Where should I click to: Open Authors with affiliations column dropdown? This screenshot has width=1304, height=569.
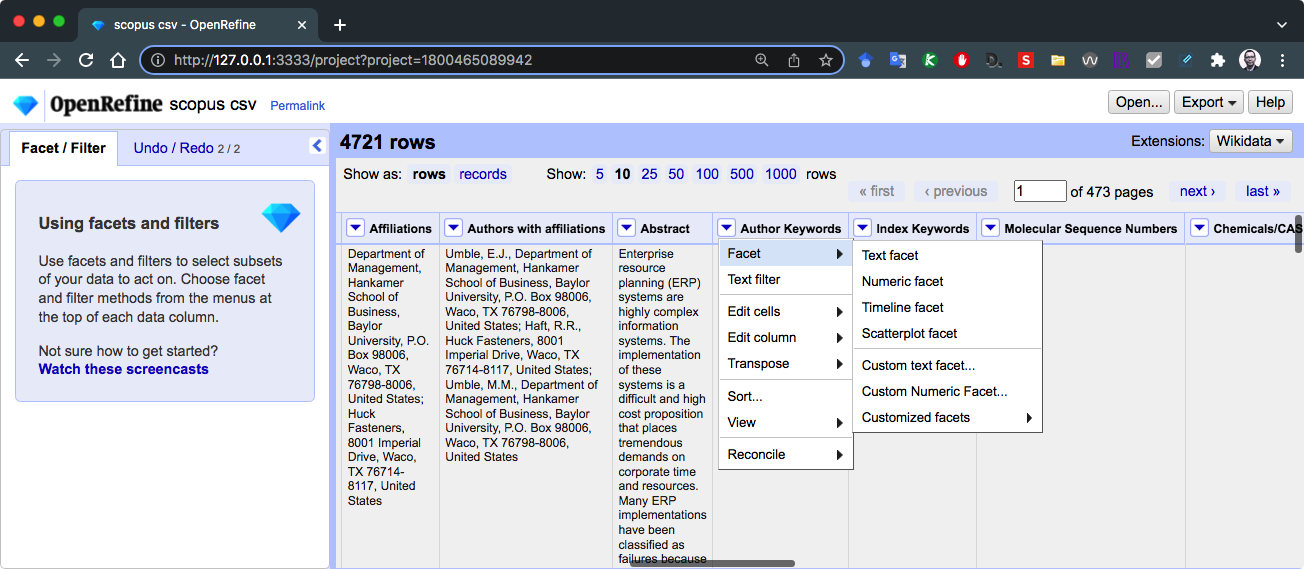tap(453, 228)
